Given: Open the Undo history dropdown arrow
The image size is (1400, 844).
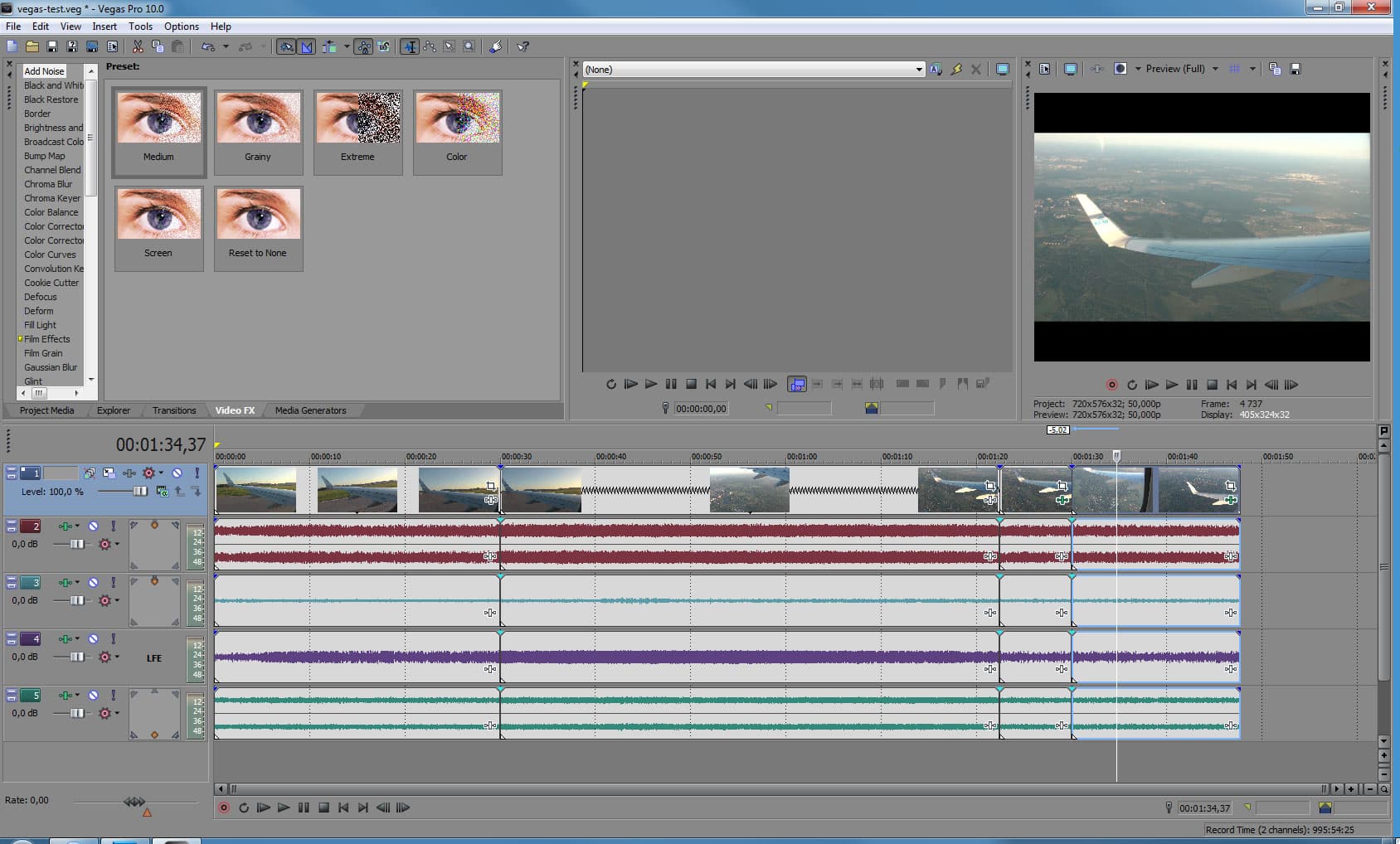Looking at the screenshot, I should point(226,47).
